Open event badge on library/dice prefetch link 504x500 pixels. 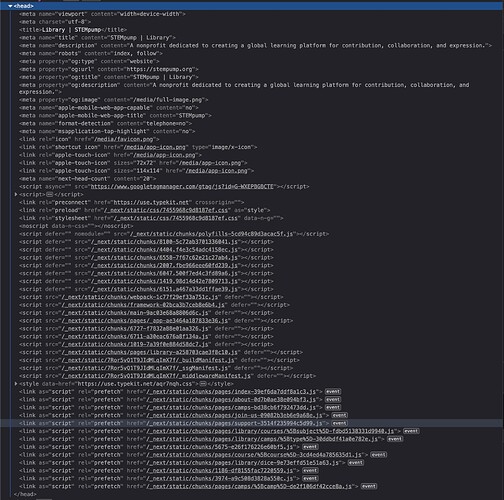point(356,463)
